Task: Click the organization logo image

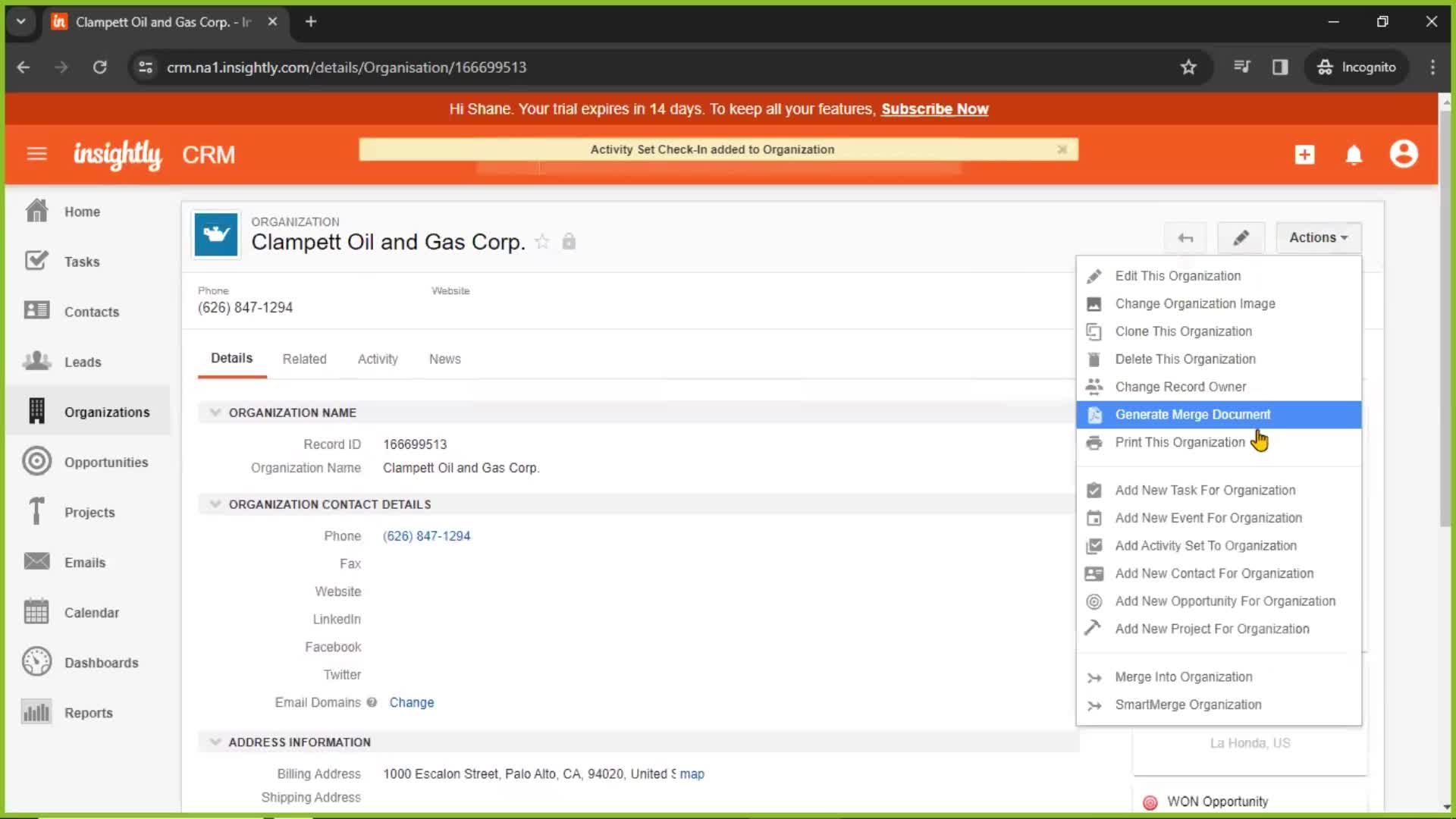Action: (x=216, y=235)
